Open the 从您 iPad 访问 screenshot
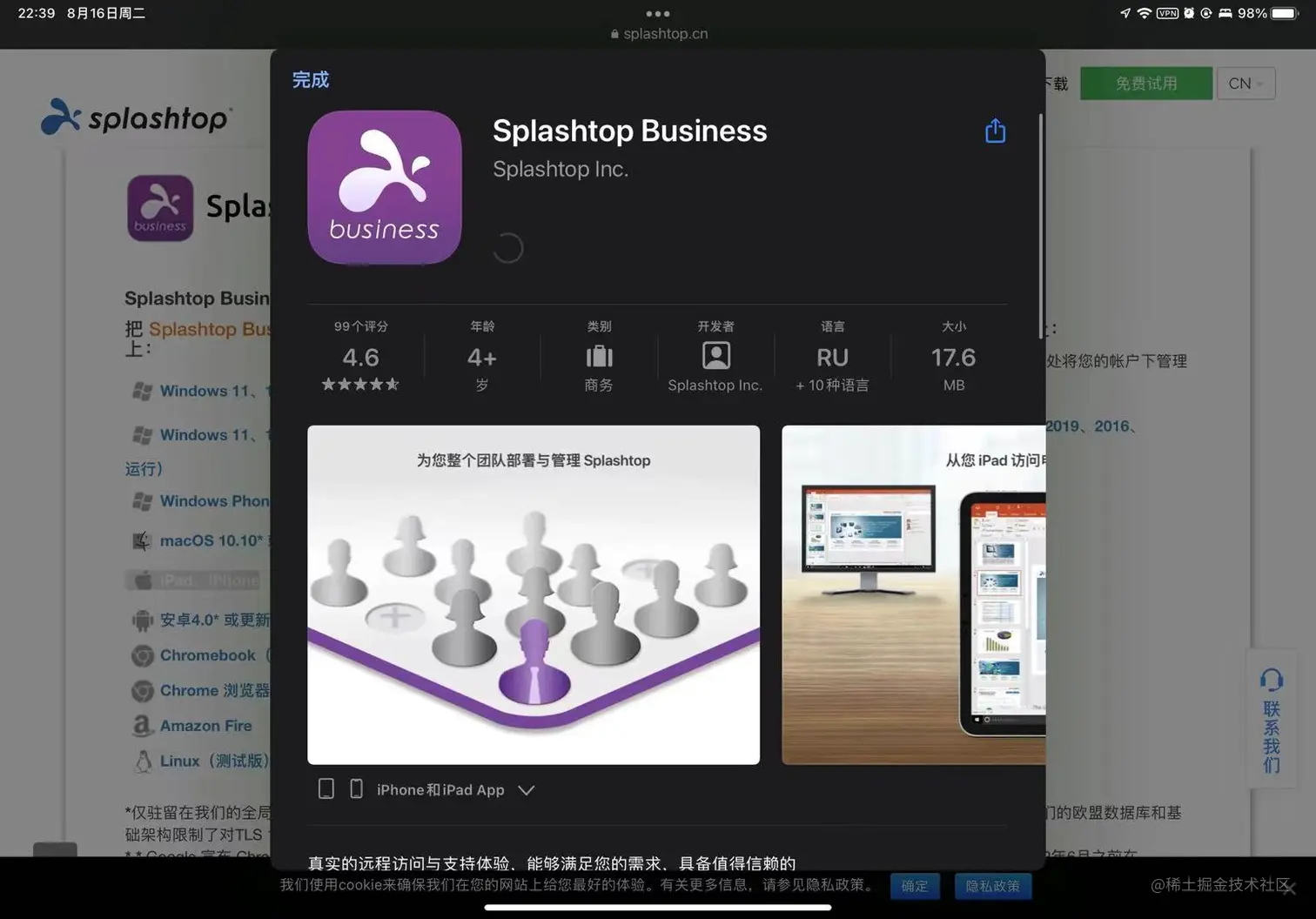The image size is (1316, 919). [914, 595]
